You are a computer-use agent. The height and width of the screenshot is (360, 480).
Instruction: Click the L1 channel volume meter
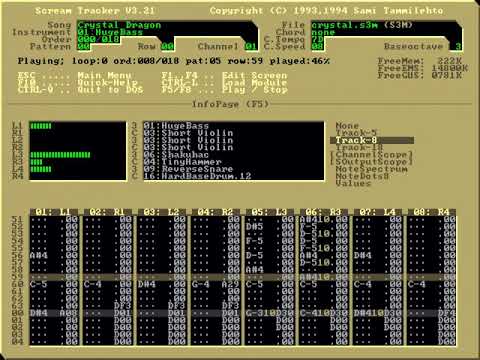pos(78,126)
